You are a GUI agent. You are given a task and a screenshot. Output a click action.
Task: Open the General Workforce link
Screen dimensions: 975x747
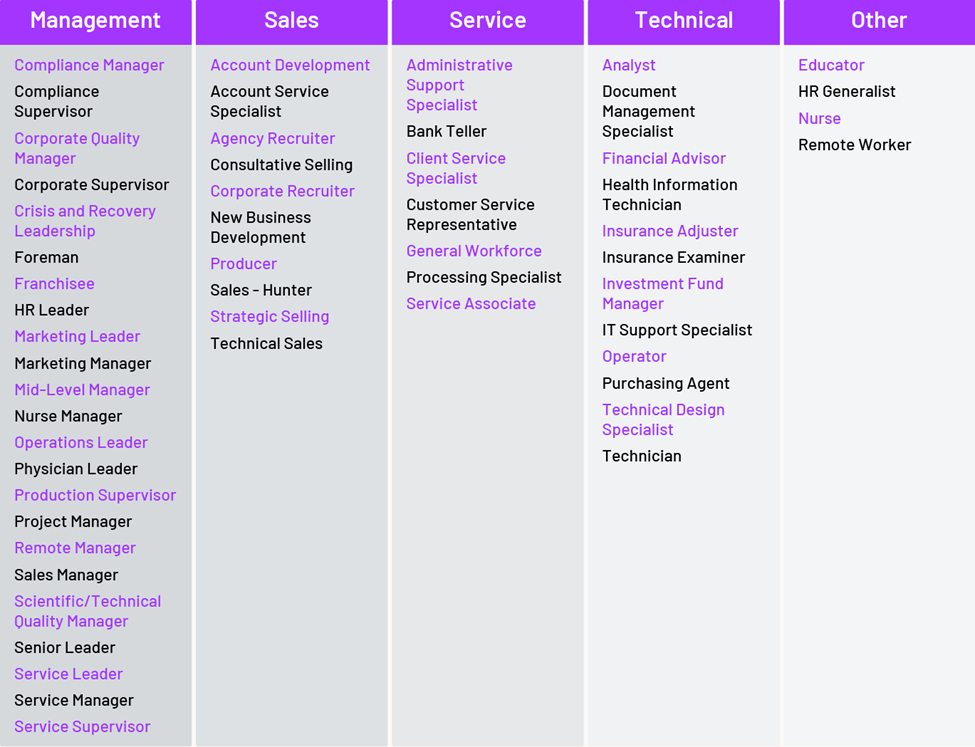click(x=474, y=251)
